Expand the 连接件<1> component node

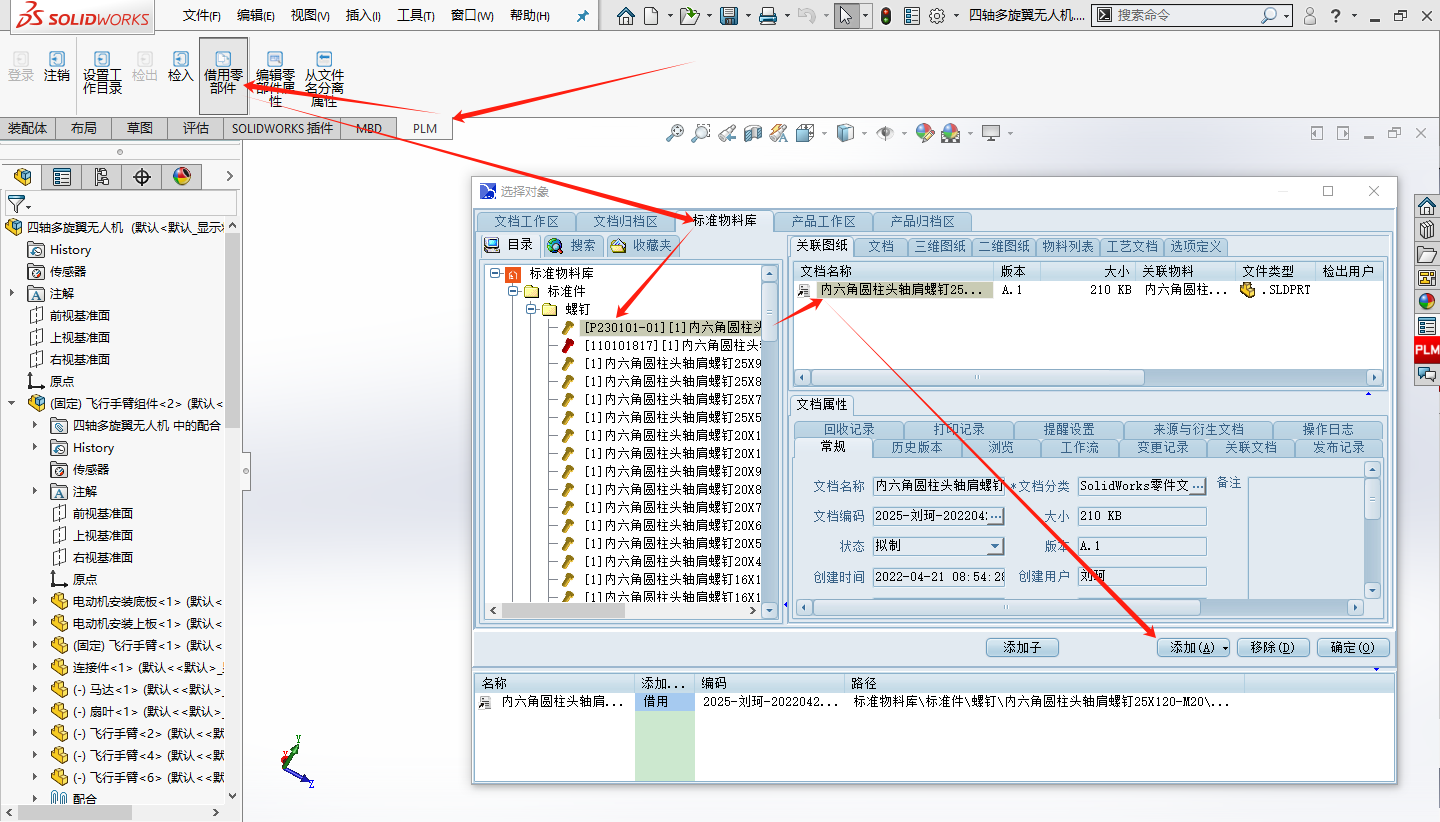(x=34, y=667)
